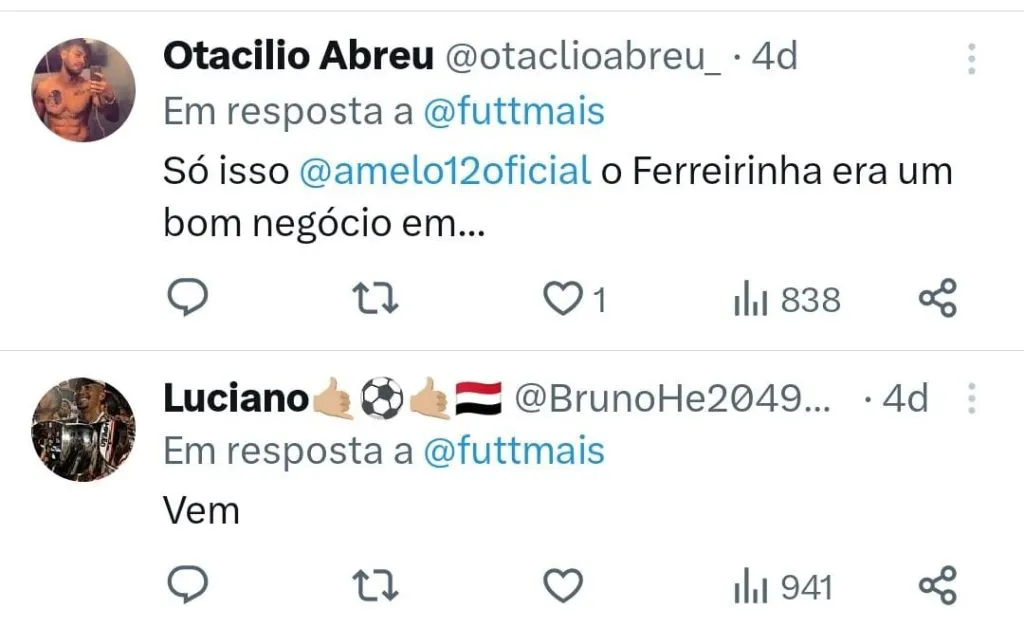
Task: Share Luciano's "Vem" tweet
Action: pyautogui.click(x=937, y=586)
